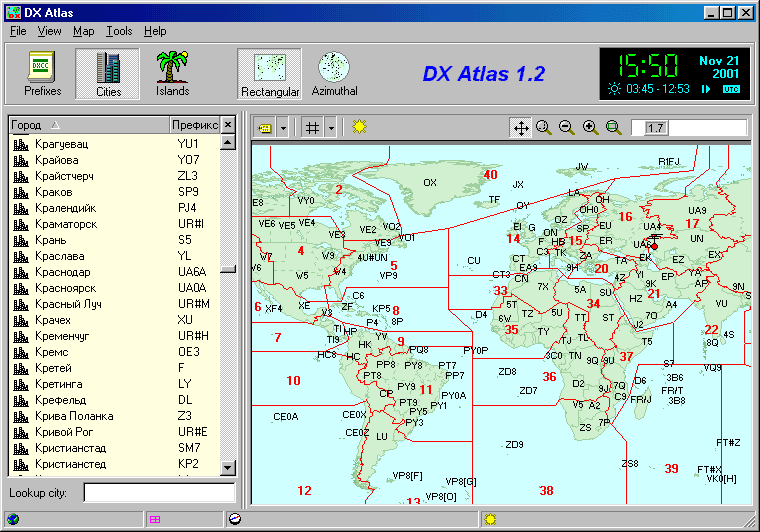760x532 pixels.
Task: Click the city list scrollbar thumb
Action: tap(228, 269)
